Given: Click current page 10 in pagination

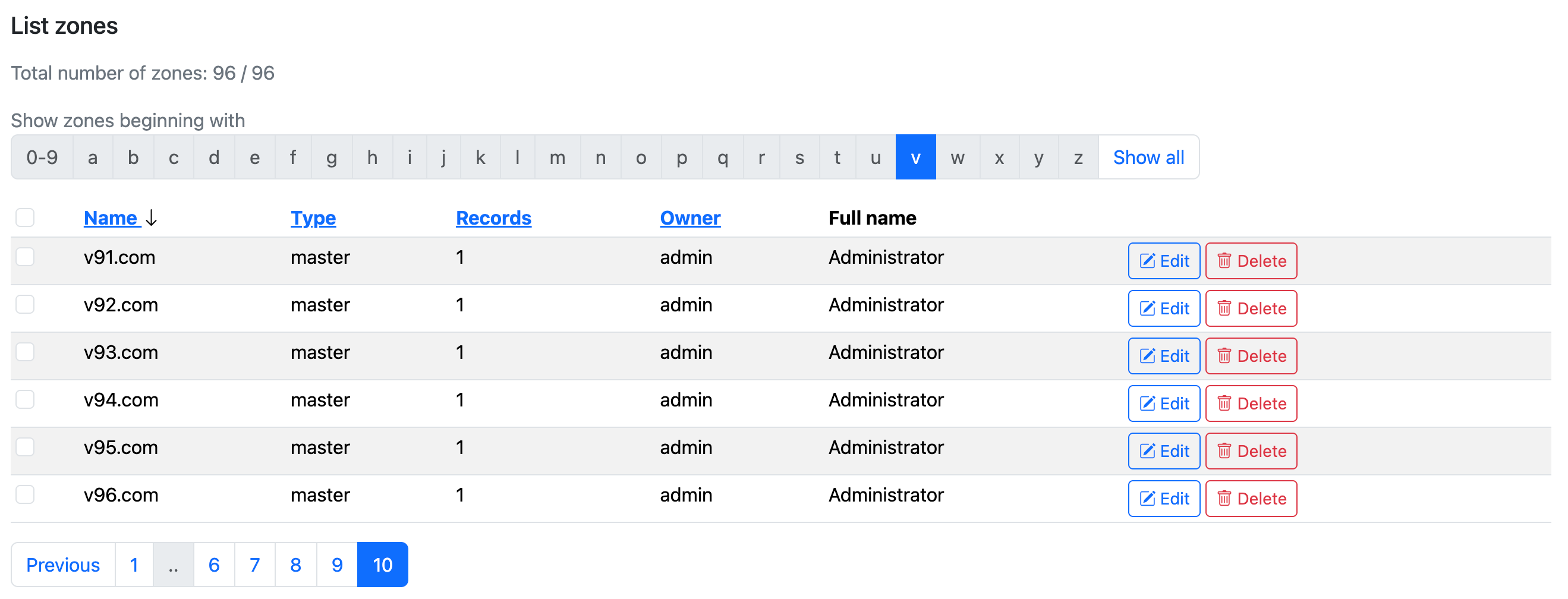Looking at the screenshot, I should pyautogui.click(x=382, y=565).
